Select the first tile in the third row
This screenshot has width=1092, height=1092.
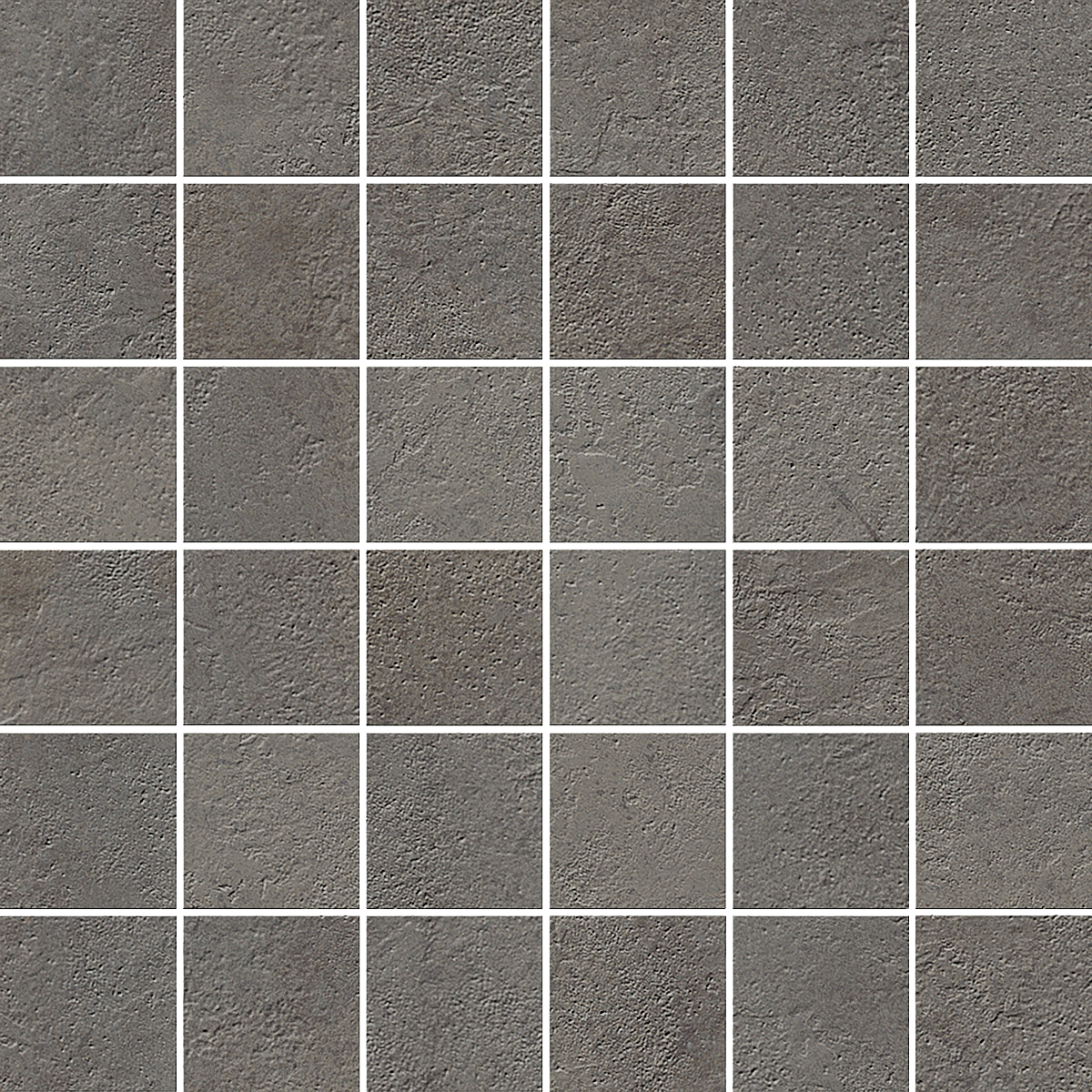coord(87,454)
